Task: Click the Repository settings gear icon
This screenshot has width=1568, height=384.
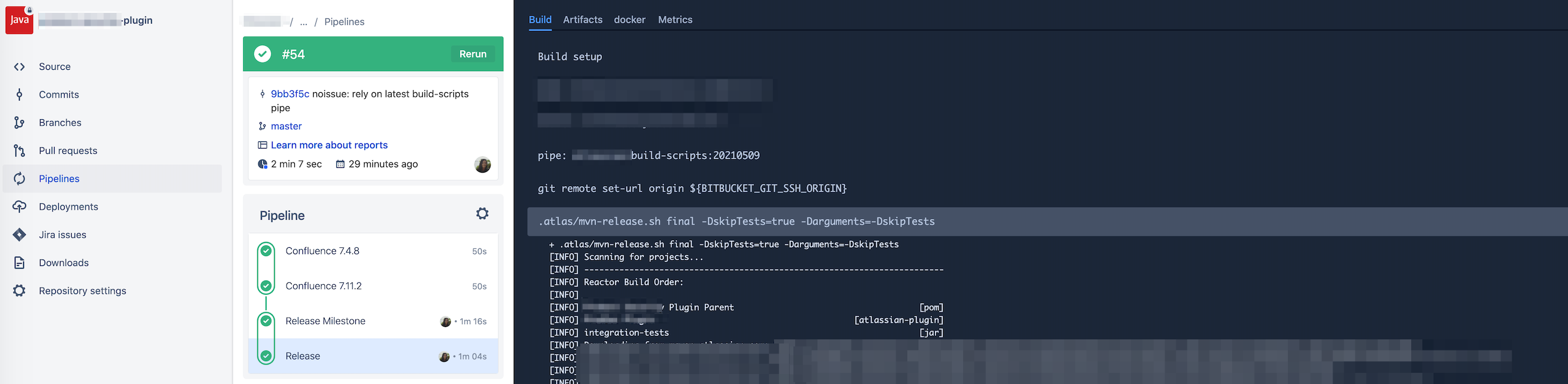Action: pos(19,291)
